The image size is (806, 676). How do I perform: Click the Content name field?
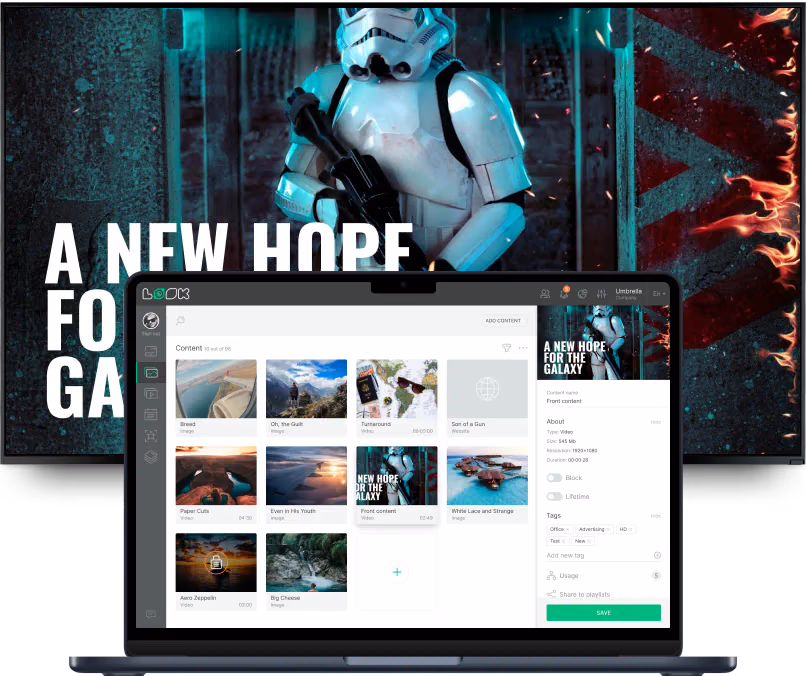[x=603, y=399]
